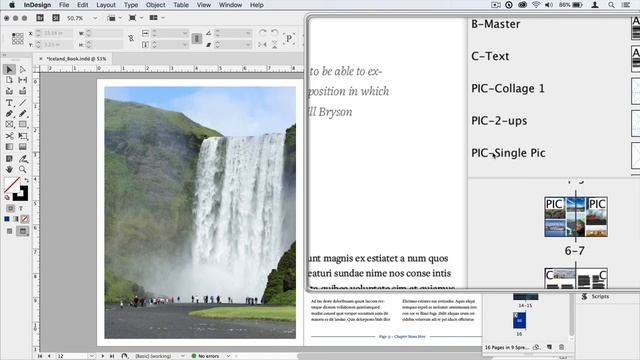This screenshot has width=640, height=360.
Task: Open the Layout menu
Action: (106, 5)
